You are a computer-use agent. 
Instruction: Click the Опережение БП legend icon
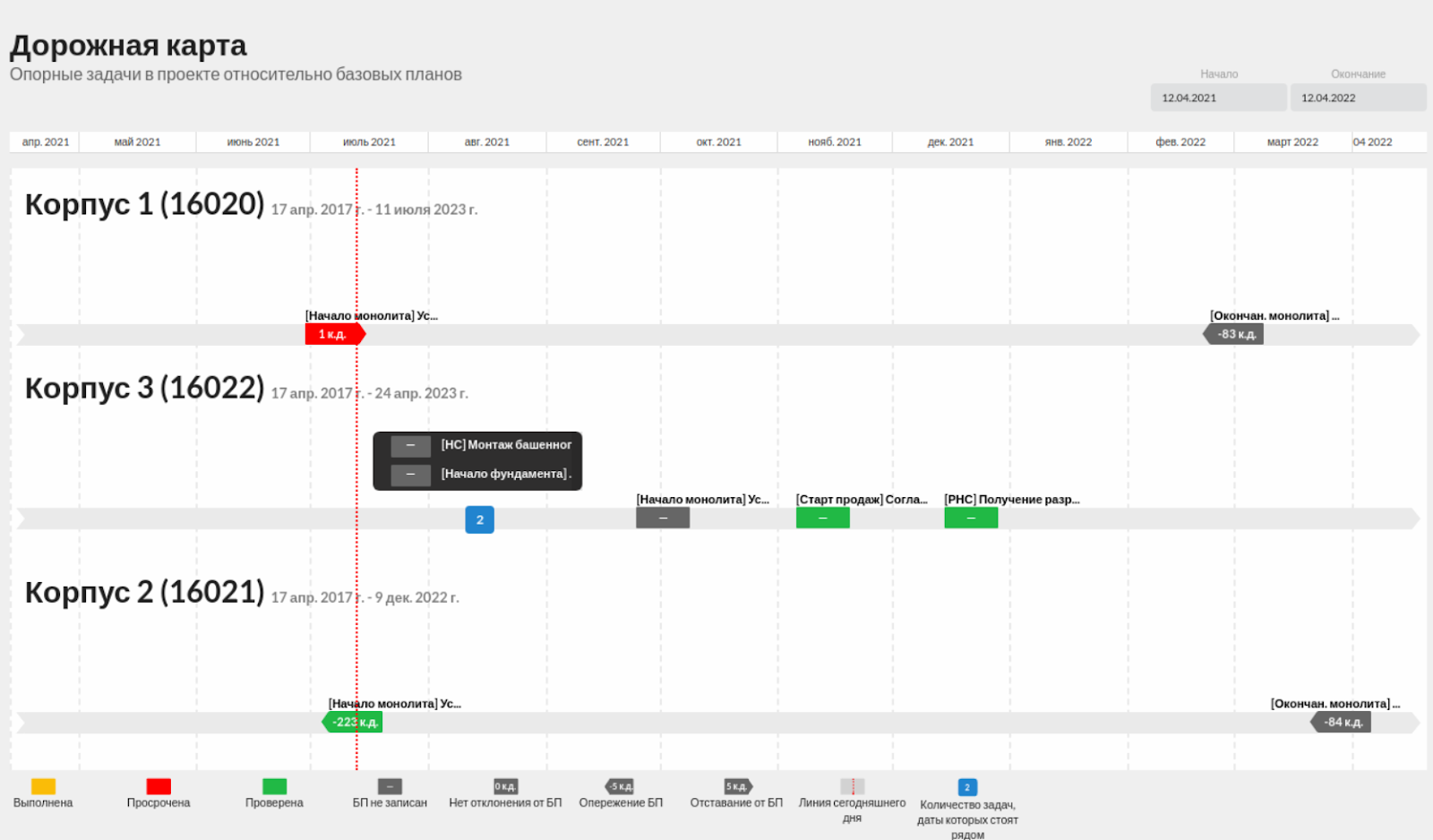click(621, 786)
